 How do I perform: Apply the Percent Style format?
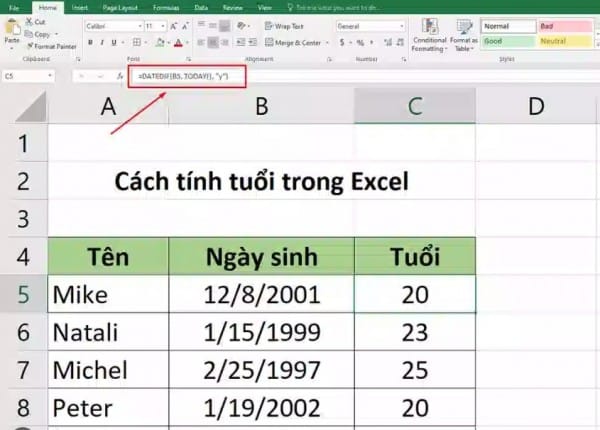[360, 42]
